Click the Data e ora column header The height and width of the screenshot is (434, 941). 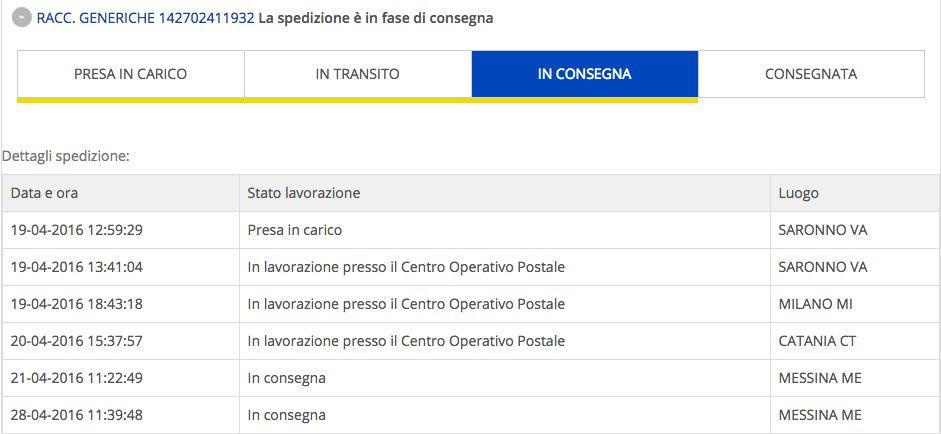(121, 193)
